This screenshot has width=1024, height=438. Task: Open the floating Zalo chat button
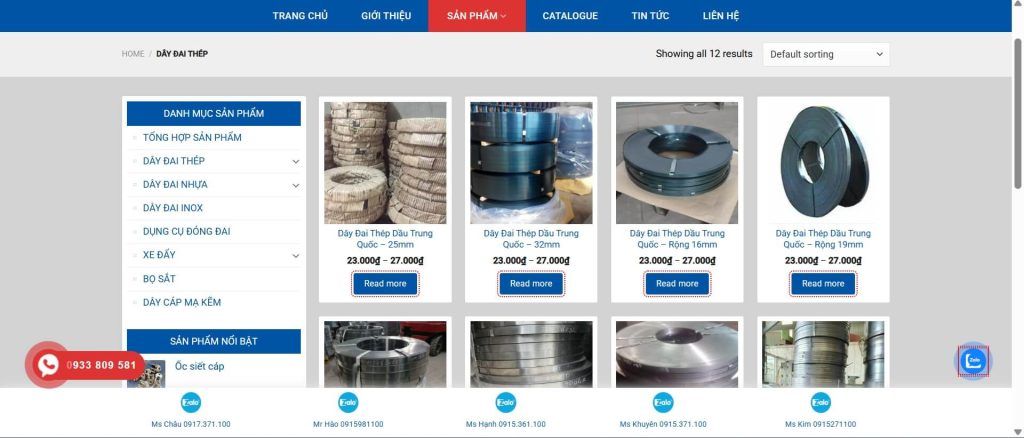(x=973, y=361)
